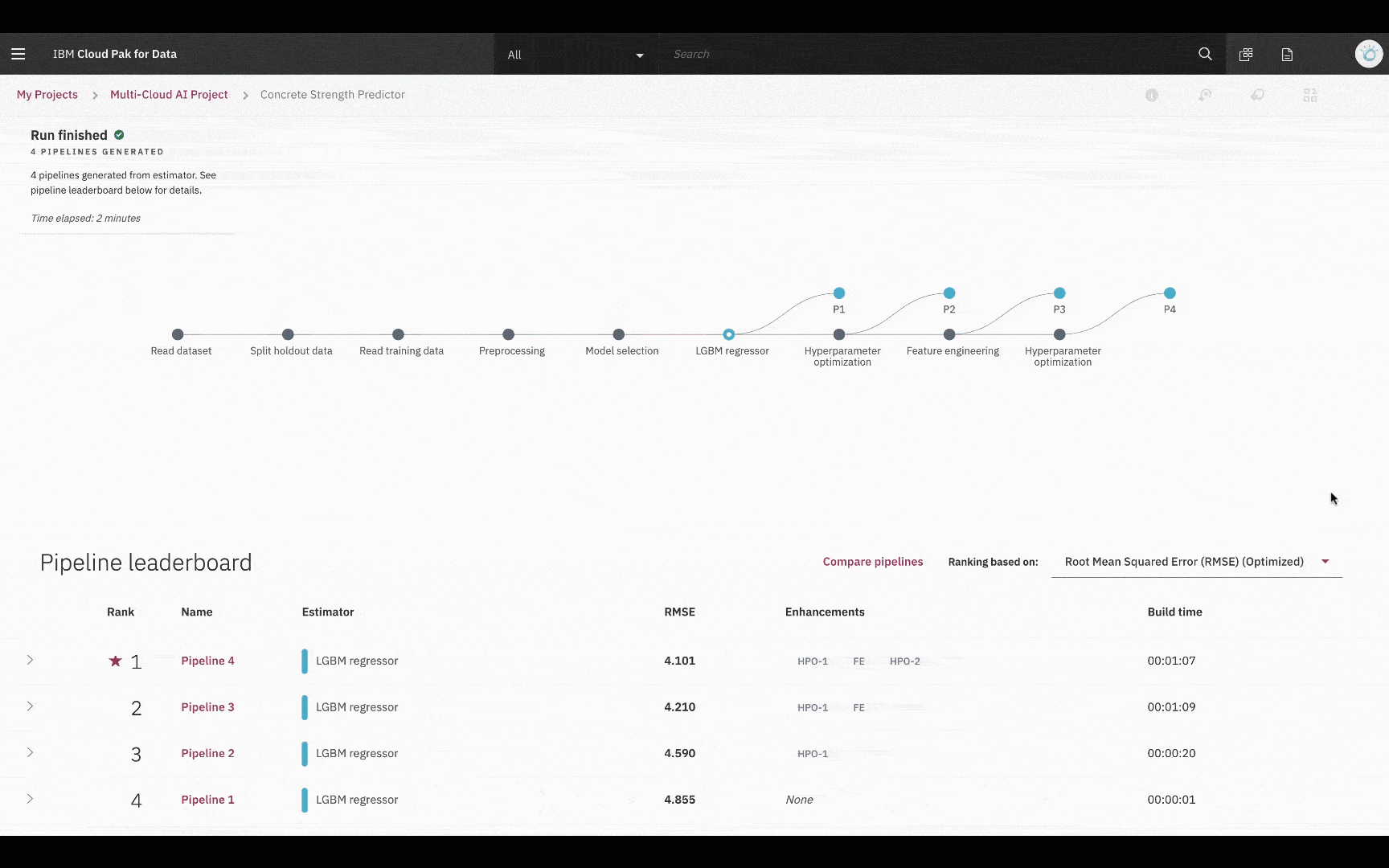Open Multi-Cloud AI Project breadcrumb
The height and width of the screenshot is (868, 1389).
pos(169,95)
